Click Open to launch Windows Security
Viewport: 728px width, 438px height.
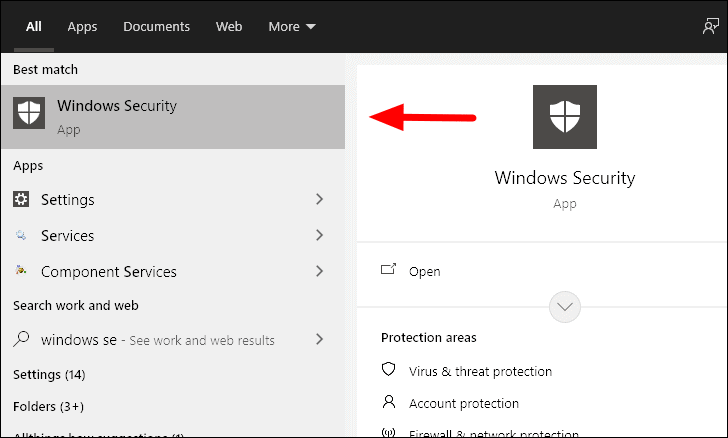click(x=424, y=271)
